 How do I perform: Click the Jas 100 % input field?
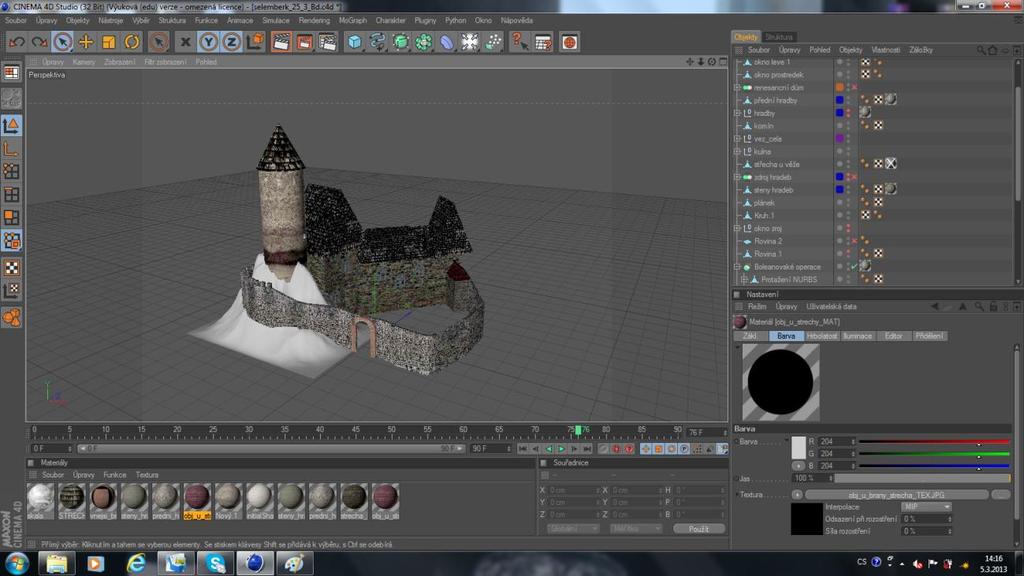point(813,479)
